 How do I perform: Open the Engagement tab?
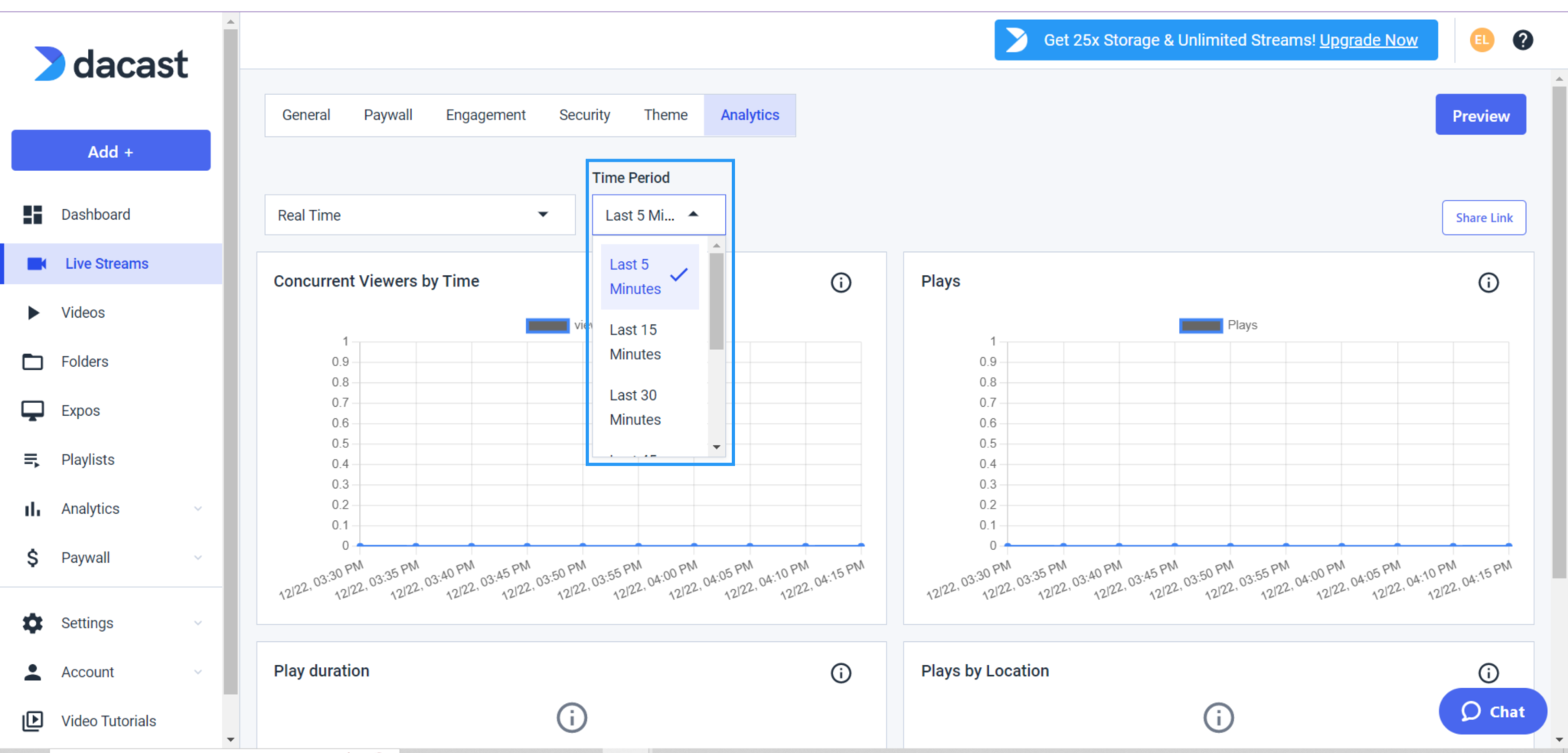coord(485,115)
